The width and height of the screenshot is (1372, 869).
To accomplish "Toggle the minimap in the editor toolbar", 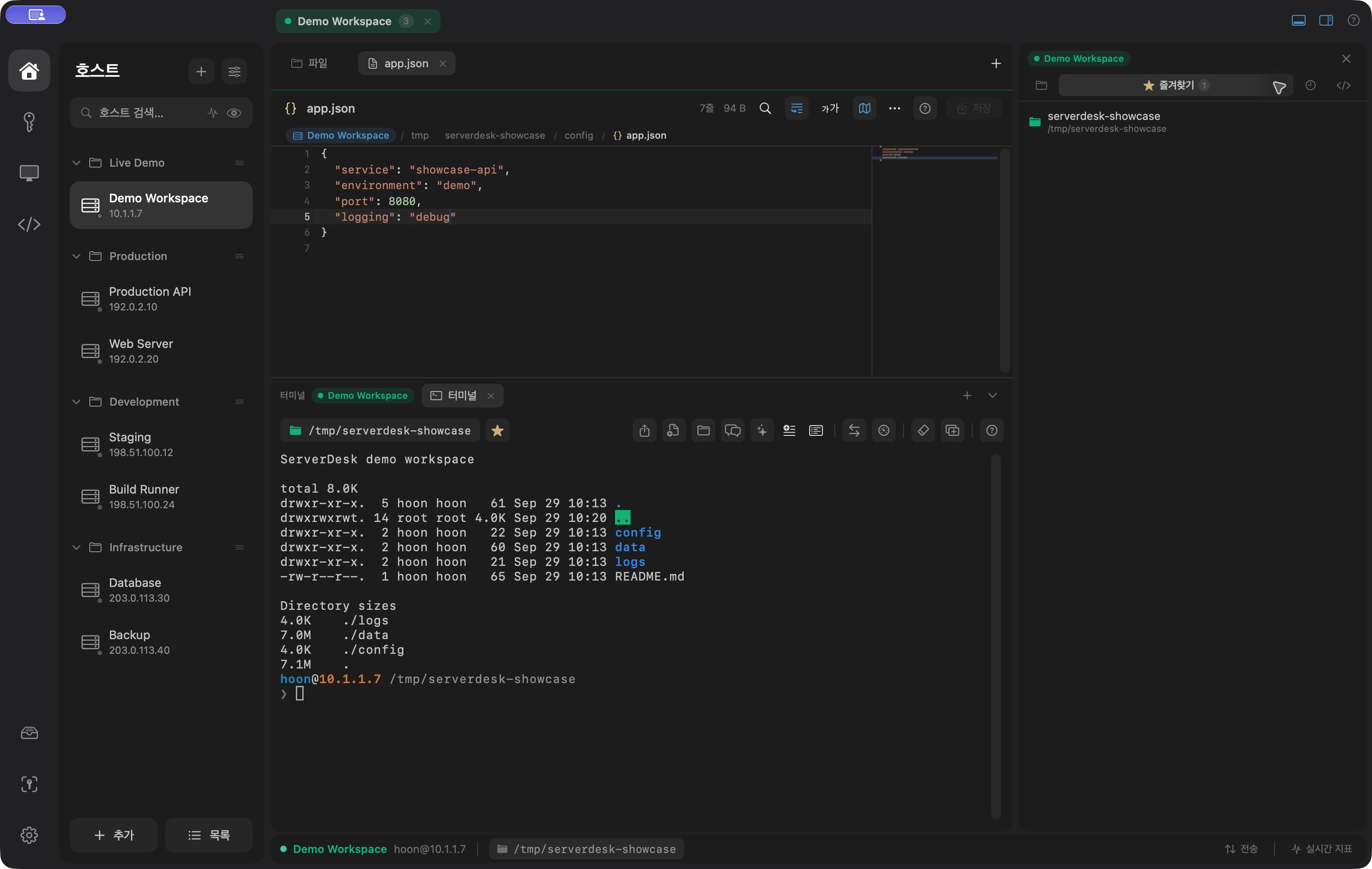I will point(864,108).
